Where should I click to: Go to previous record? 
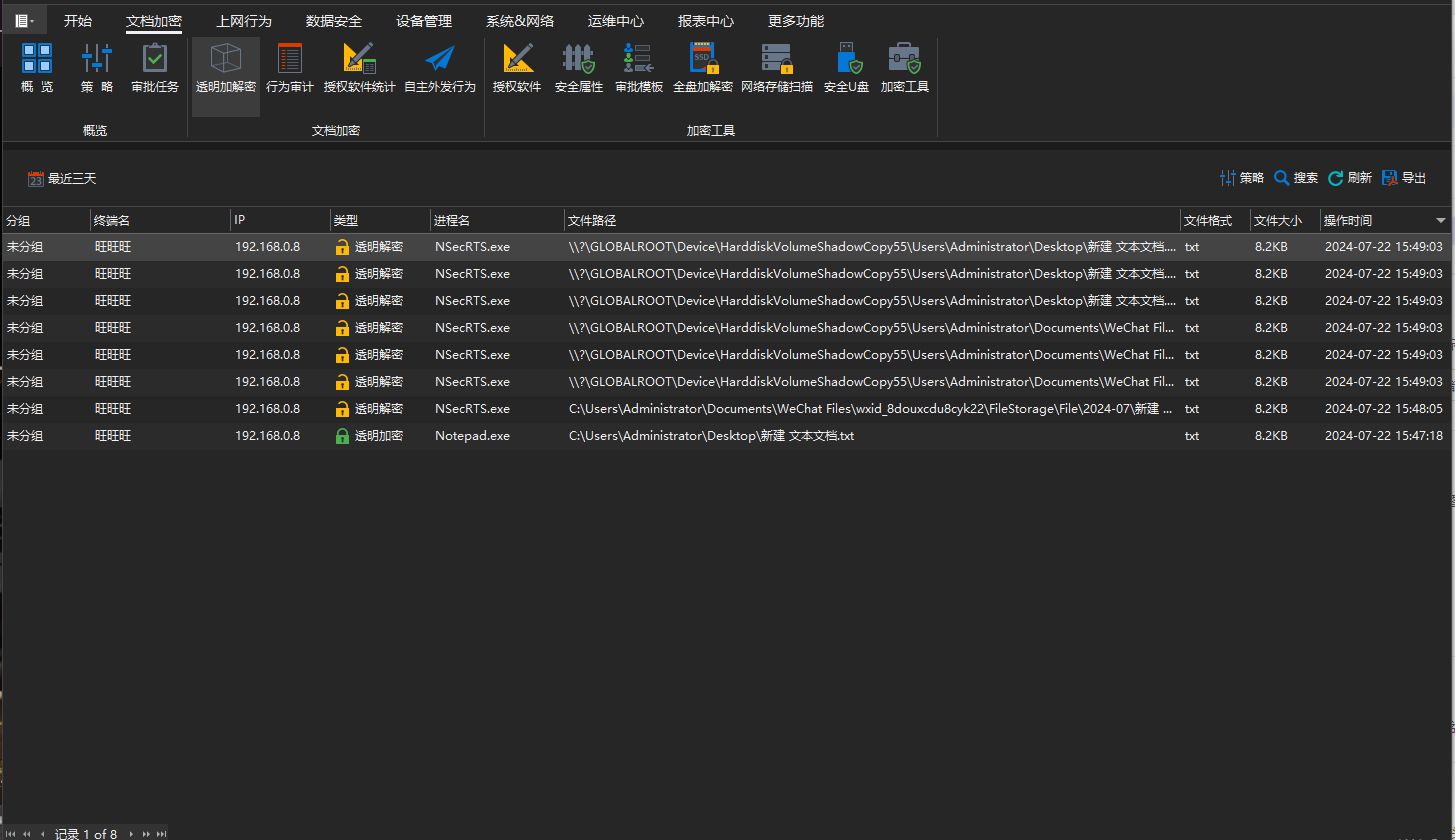coord(42,834)
